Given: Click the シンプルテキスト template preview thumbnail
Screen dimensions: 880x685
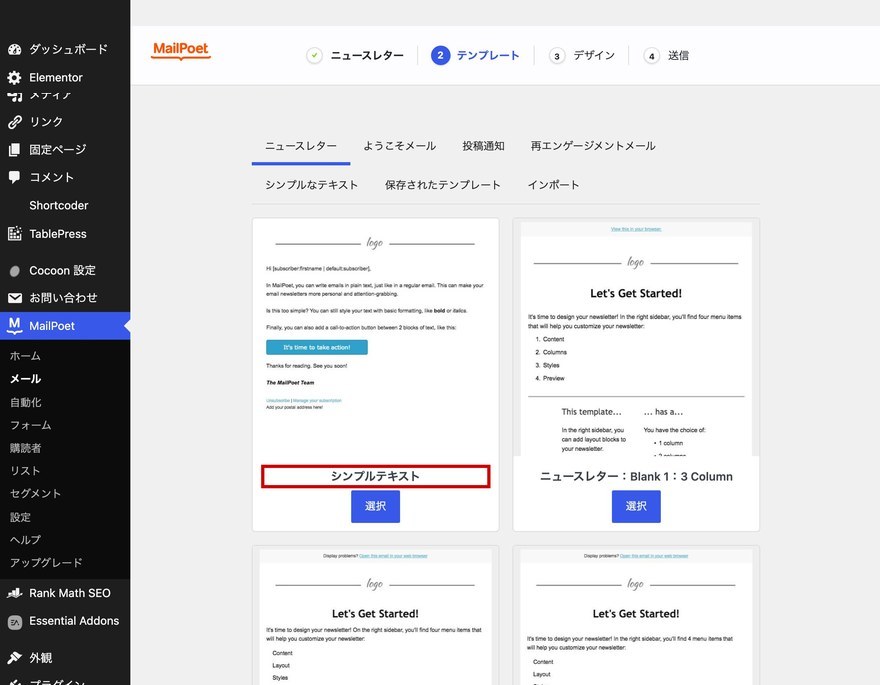Looking at the screenshot, I should pyautogui.click(x=375, y=339).
